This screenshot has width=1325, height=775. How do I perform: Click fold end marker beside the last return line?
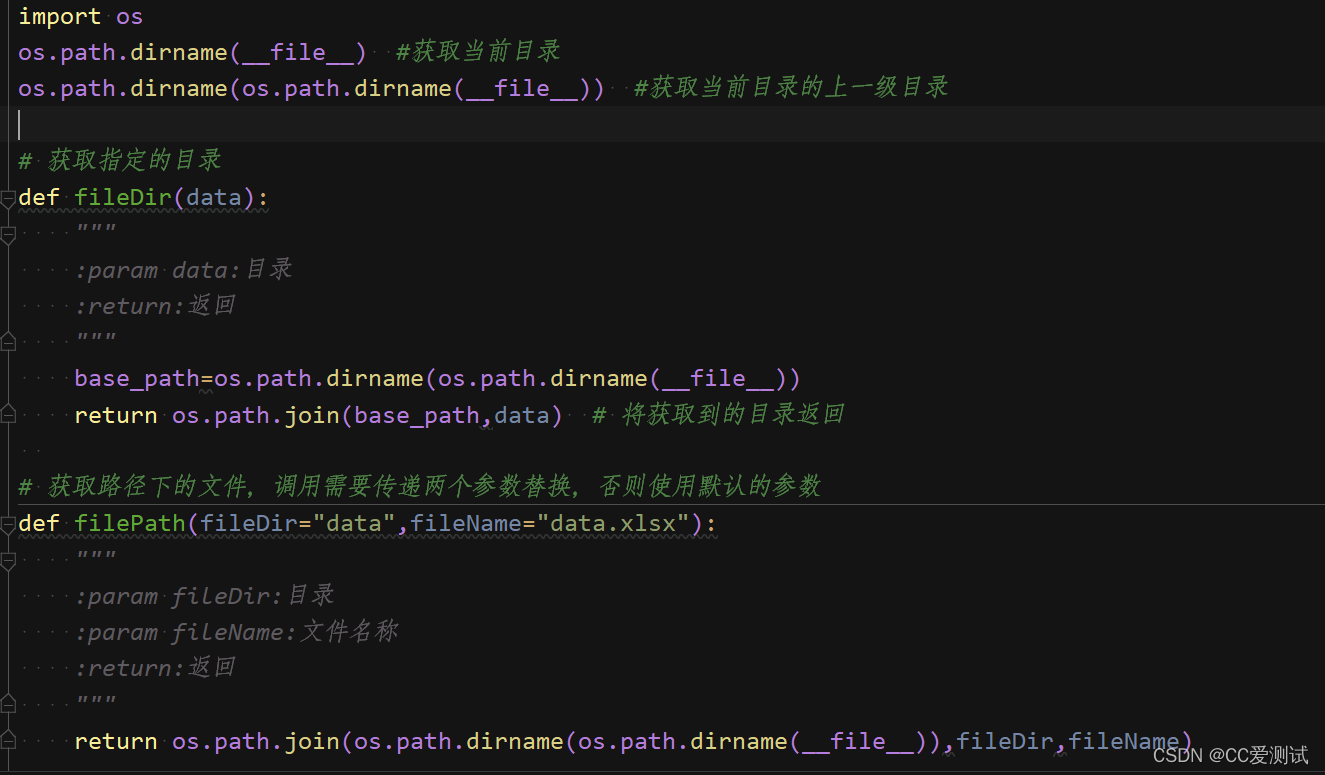[x=7, y=741]
